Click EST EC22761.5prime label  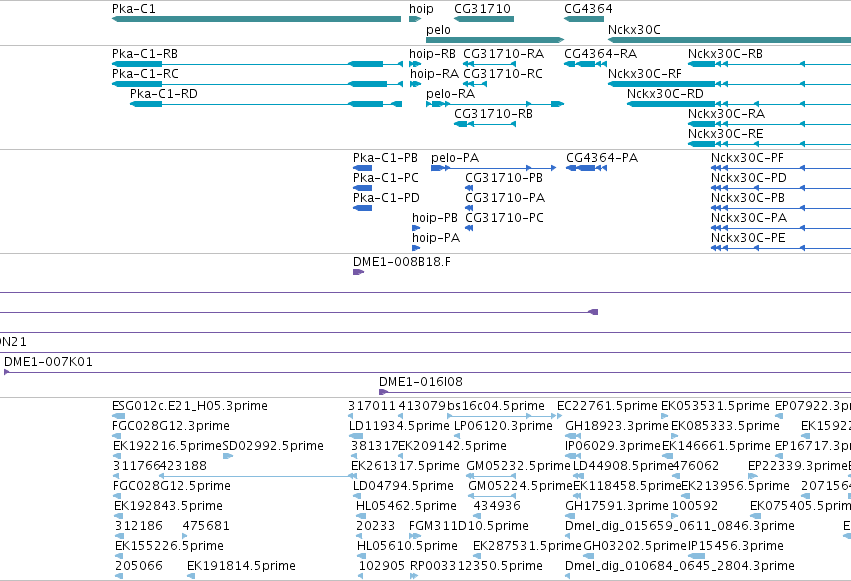click(607, 406)
